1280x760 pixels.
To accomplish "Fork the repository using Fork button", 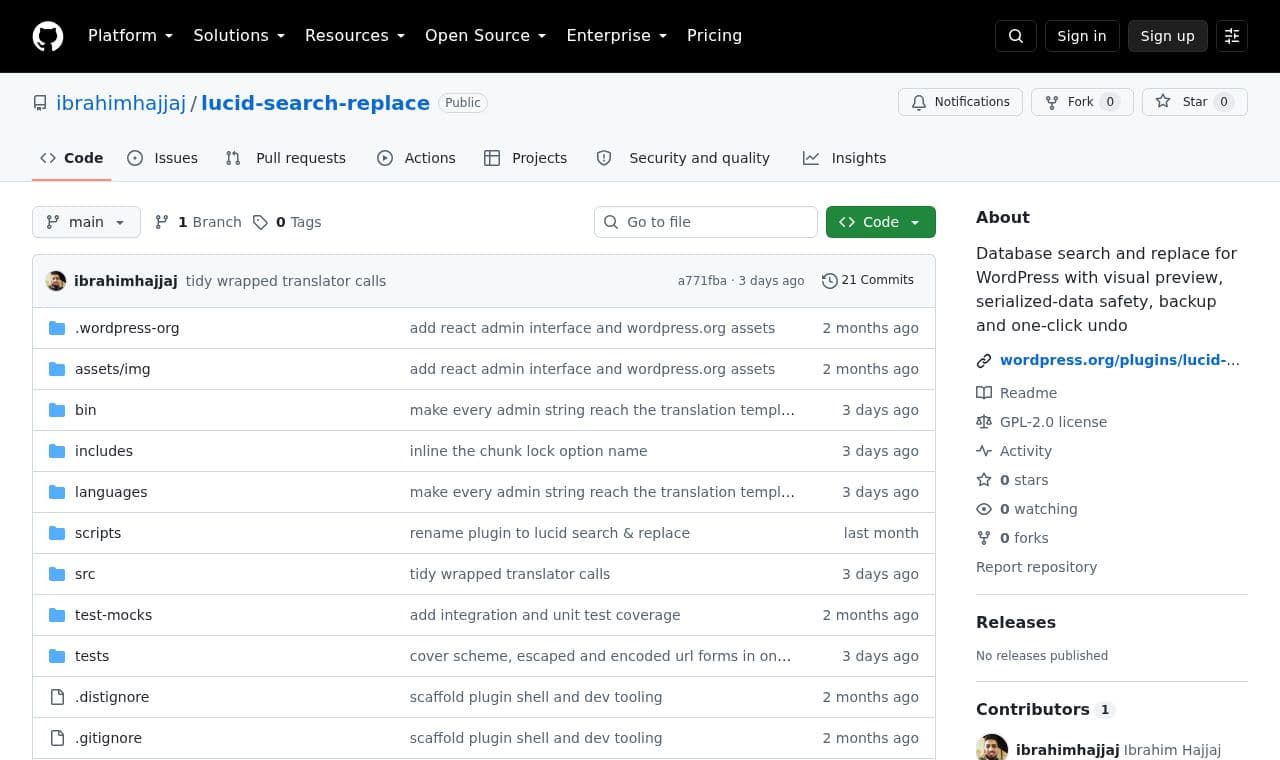I will click(1082, 102).
